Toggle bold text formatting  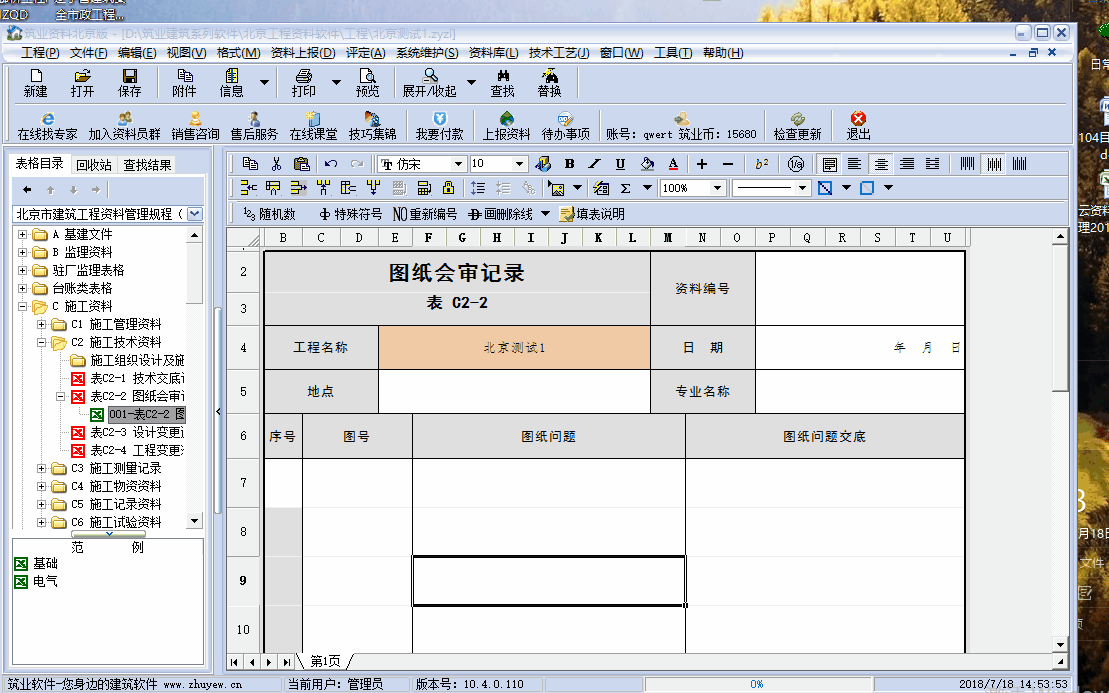570,164
